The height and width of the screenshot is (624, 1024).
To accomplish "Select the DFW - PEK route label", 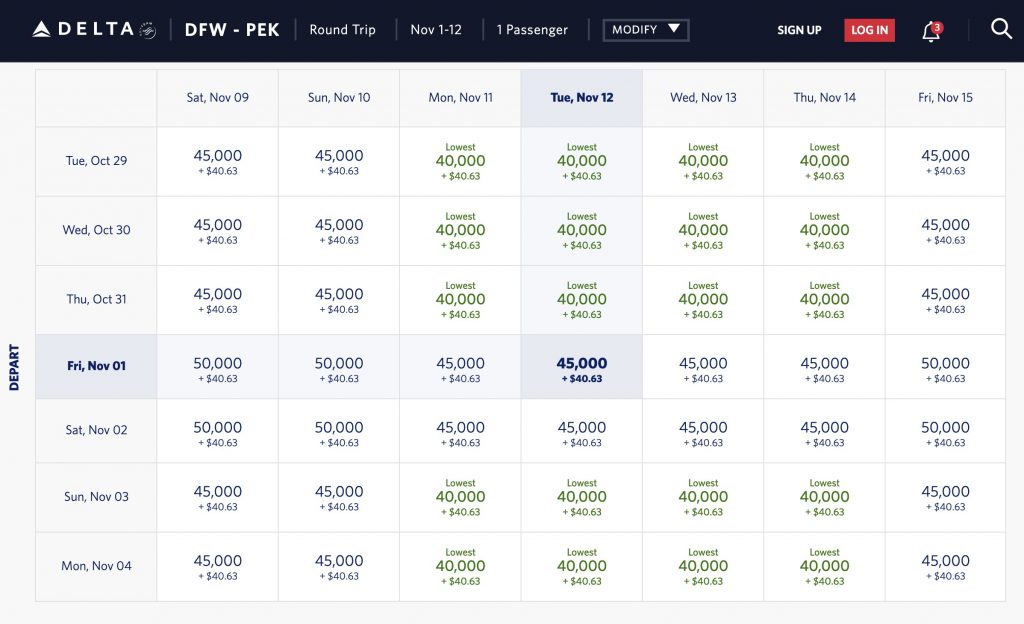I will point(232,30).
